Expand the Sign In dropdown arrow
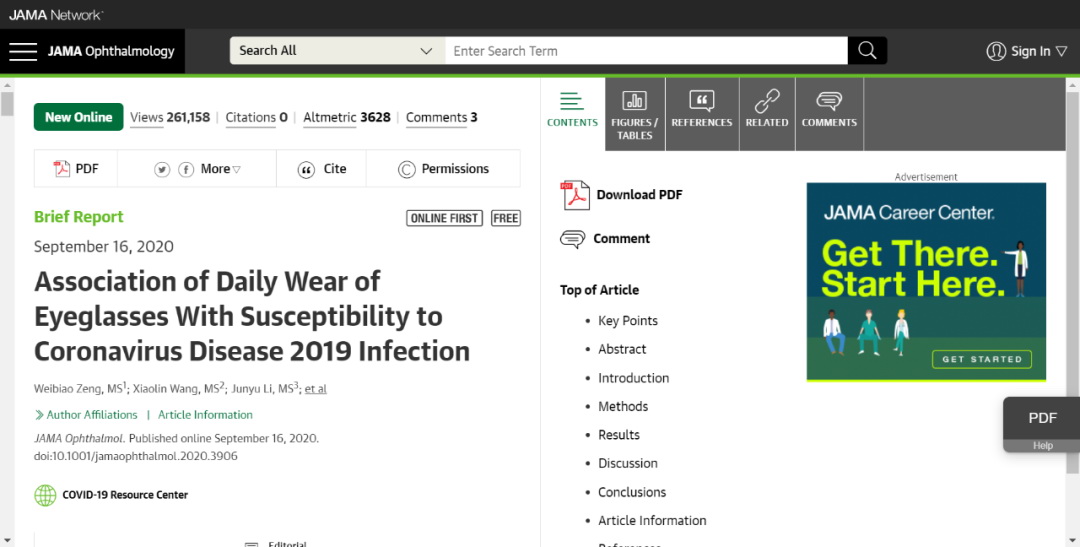Image resolution: width=1080 pixels, height=547 pixels. 1061,52
